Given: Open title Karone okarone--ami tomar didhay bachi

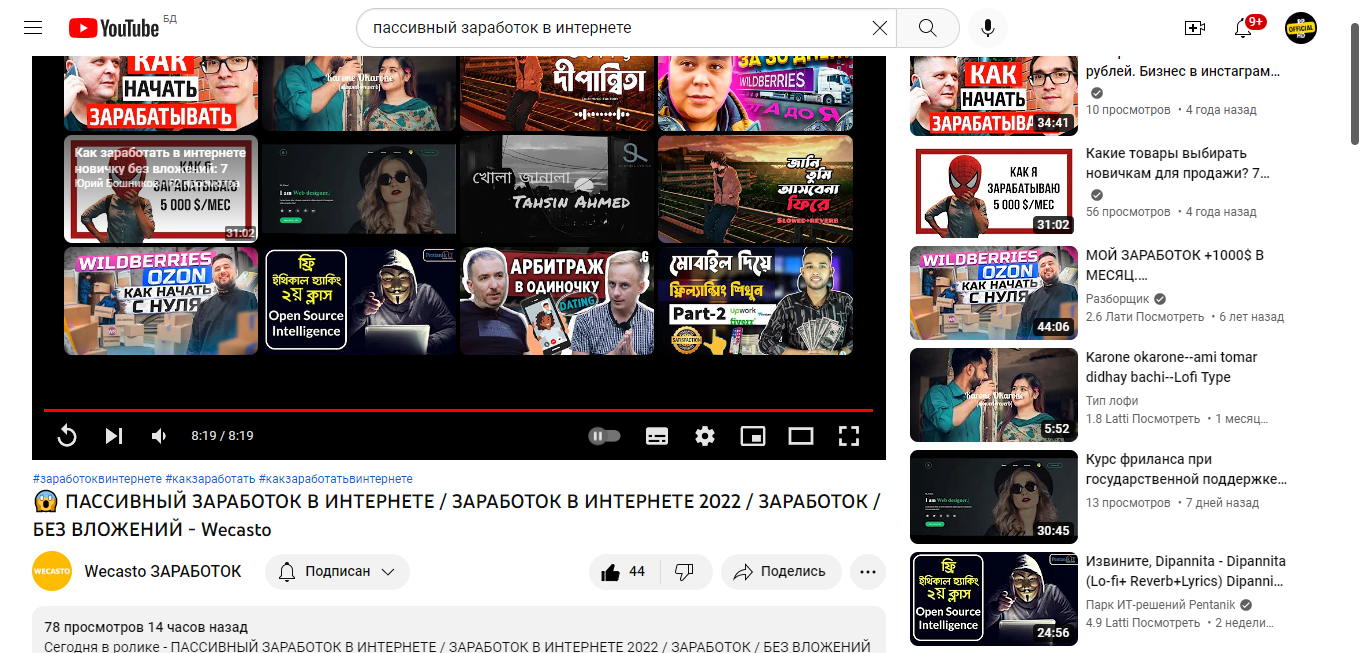Looking at the screenshot, I should tap(1172, 367).
